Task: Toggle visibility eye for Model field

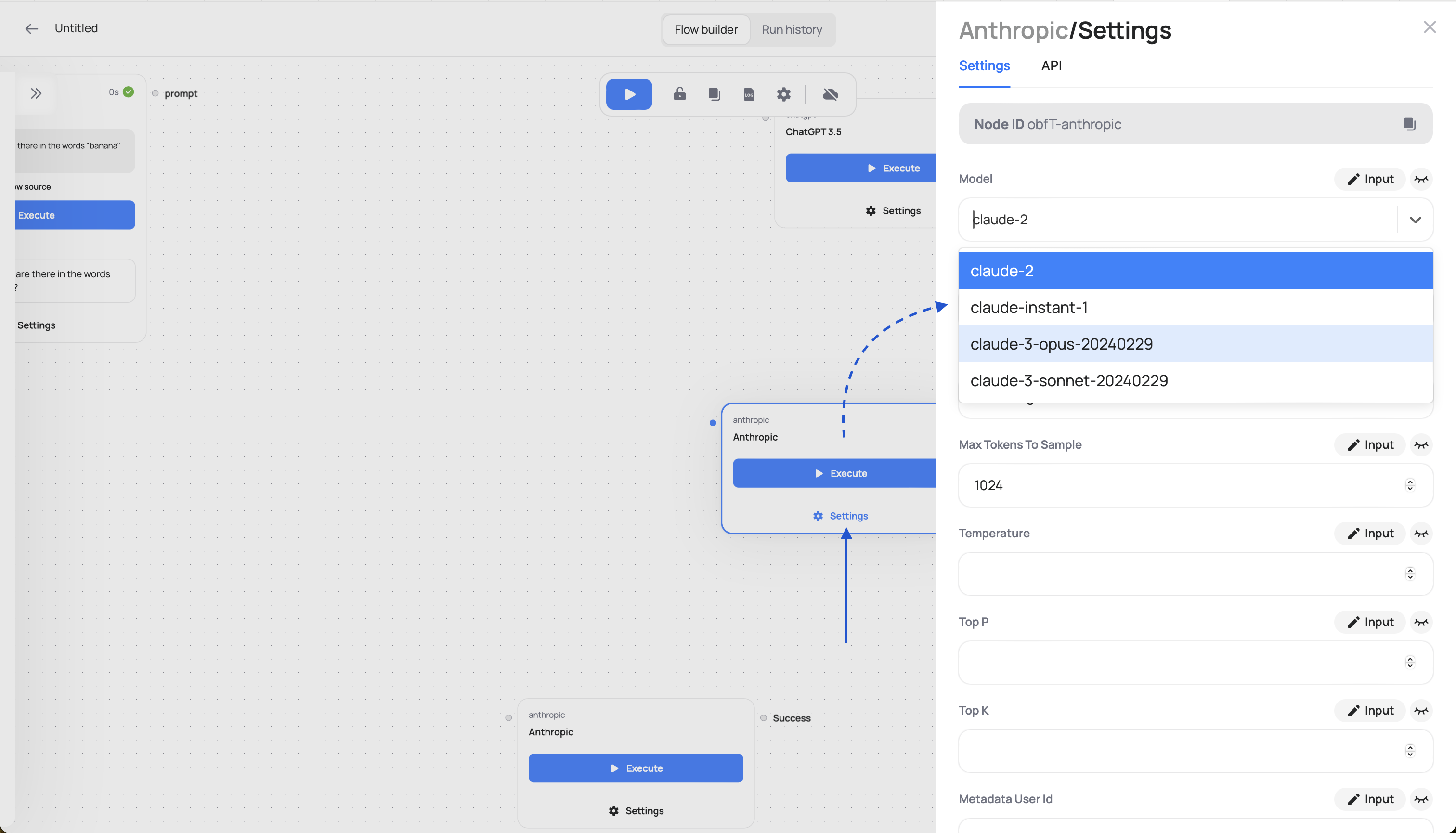Action: 1420,179
